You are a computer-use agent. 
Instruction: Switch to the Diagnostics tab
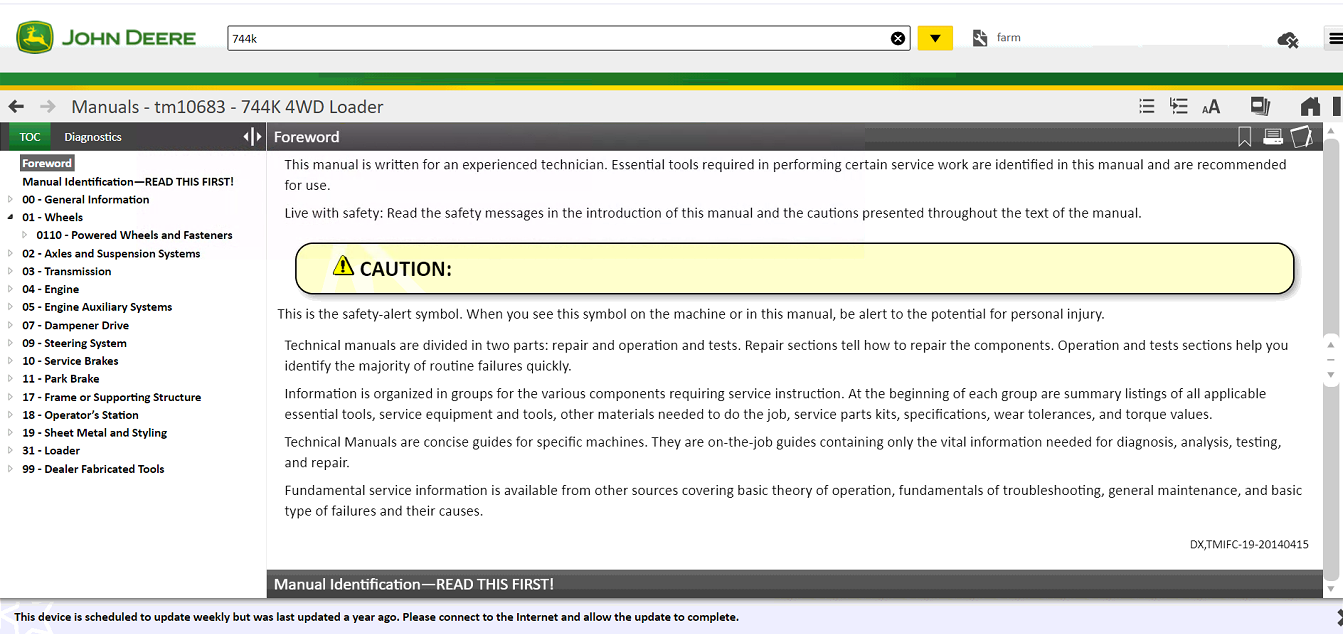point(93,136)
